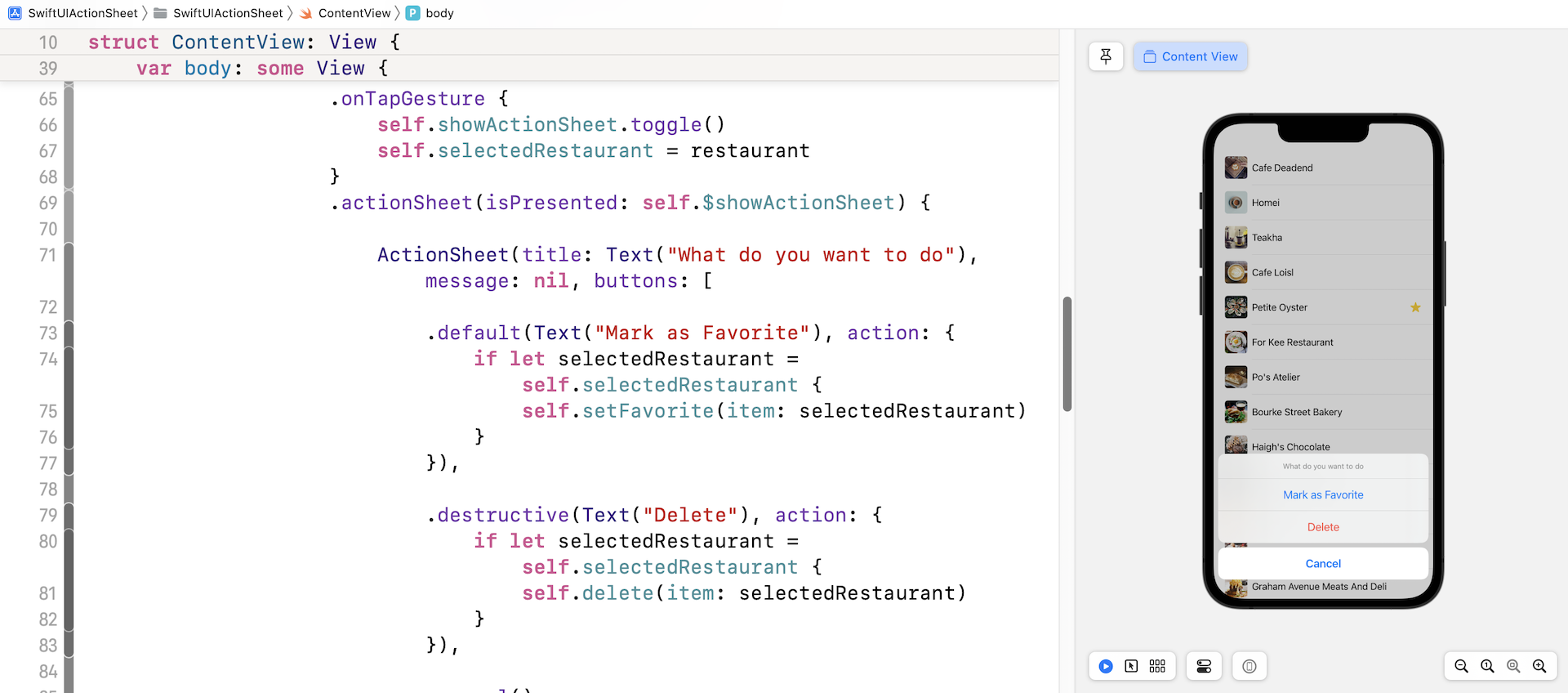
Task: Zoom to fit the preview canvas
Action: (x=1513, y=666)
